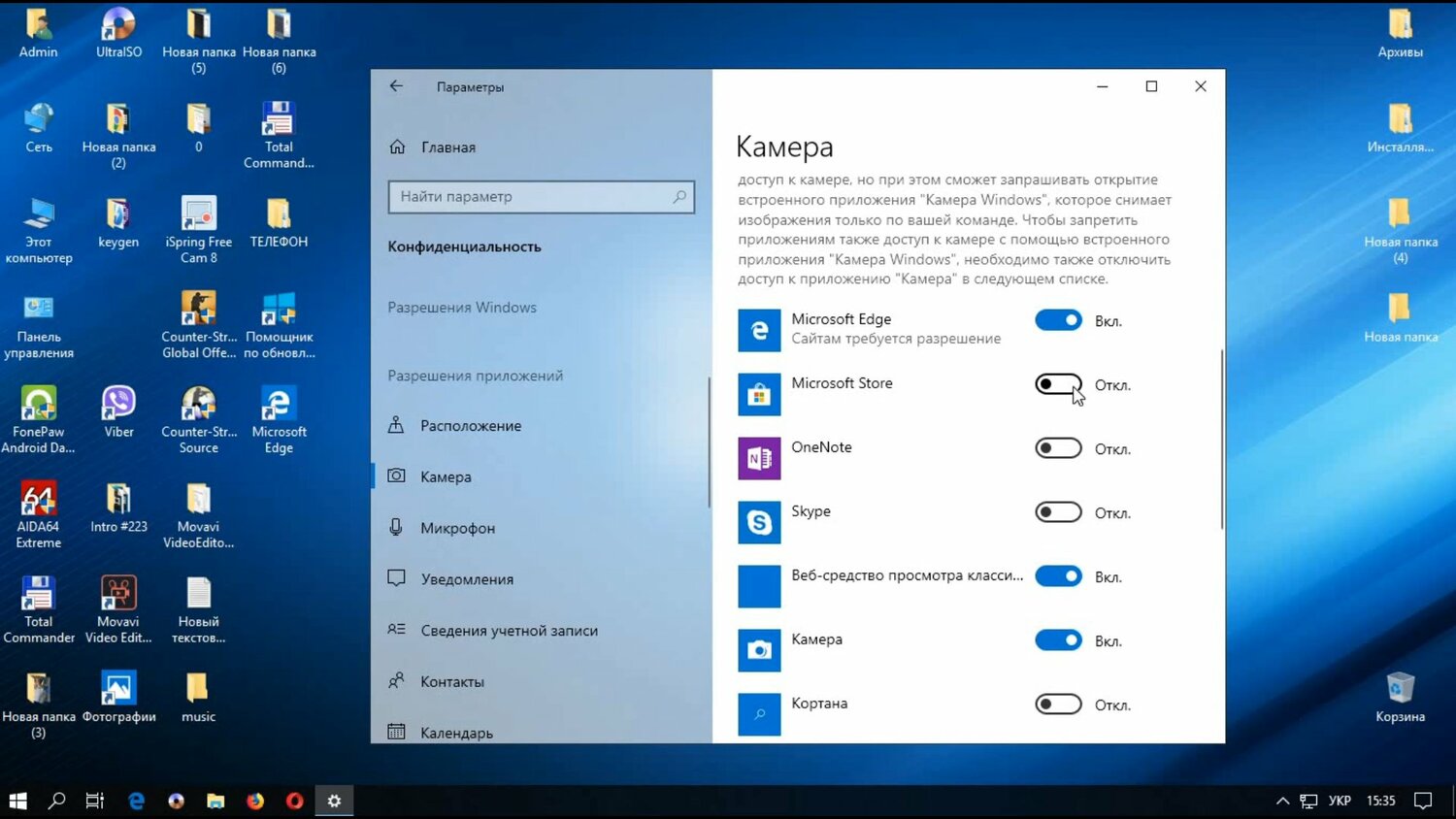
Task: Toggle camera access for Веб-средство просмотра
Action: click(x=1058, y=576)
